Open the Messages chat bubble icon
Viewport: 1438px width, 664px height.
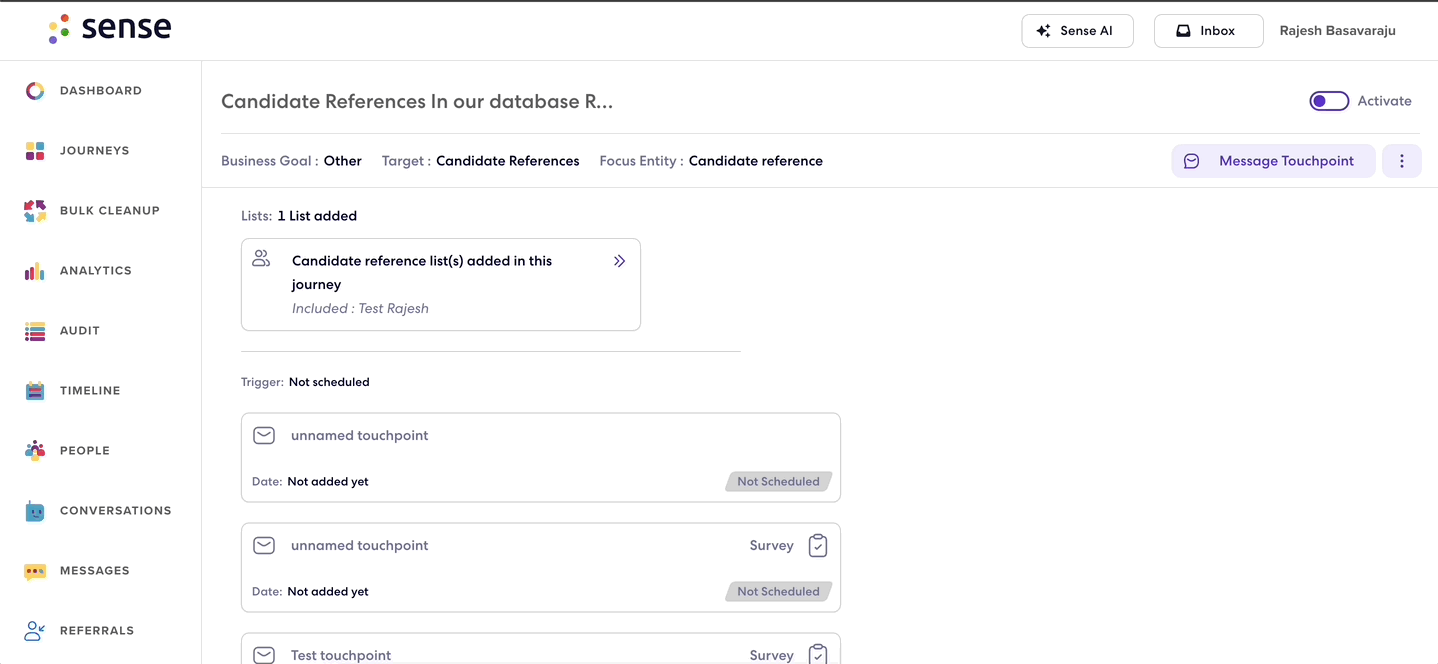point(35,571)
